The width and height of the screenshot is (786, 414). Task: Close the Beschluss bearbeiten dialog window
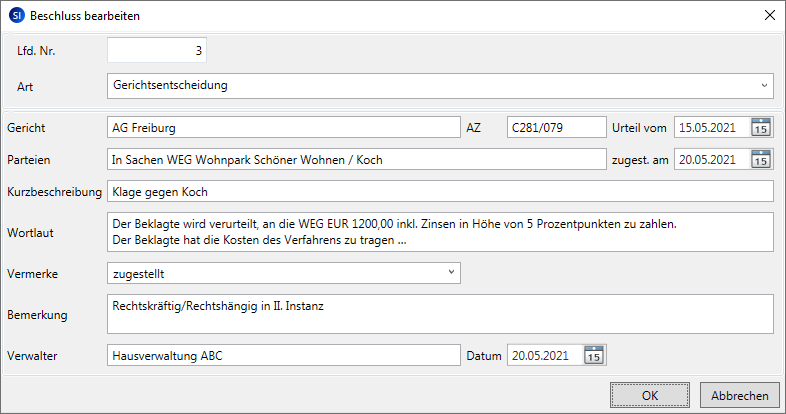pos(768,16)
